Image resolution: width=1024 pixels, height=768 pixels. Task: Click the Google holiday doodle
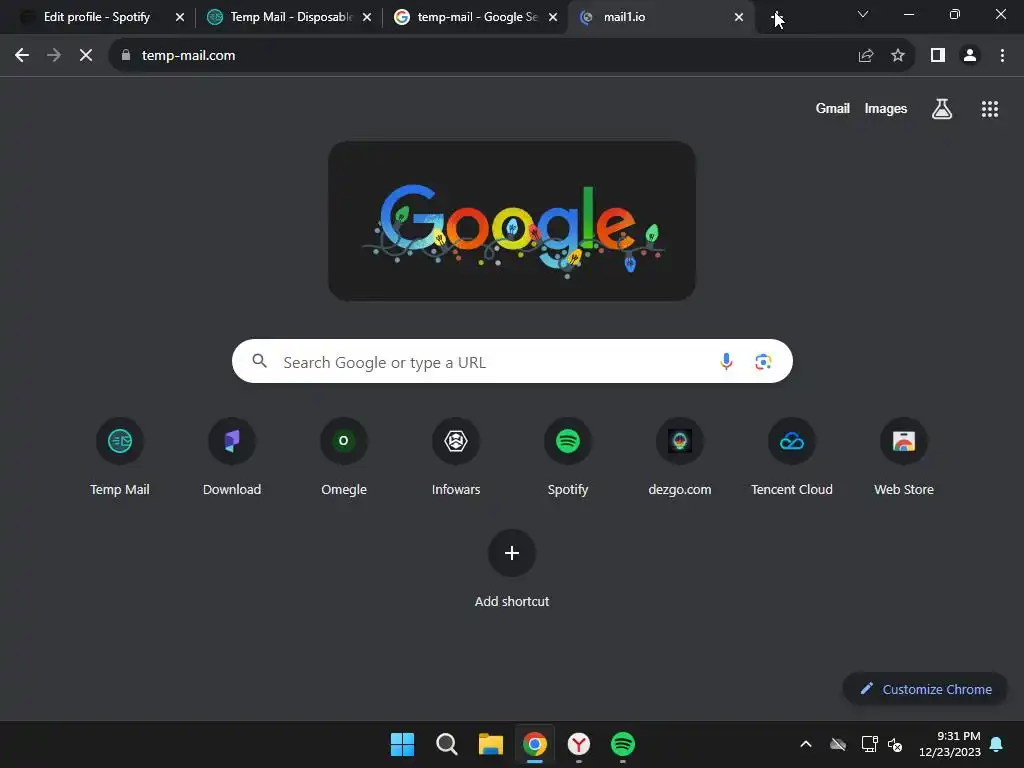tap(512, 221)
